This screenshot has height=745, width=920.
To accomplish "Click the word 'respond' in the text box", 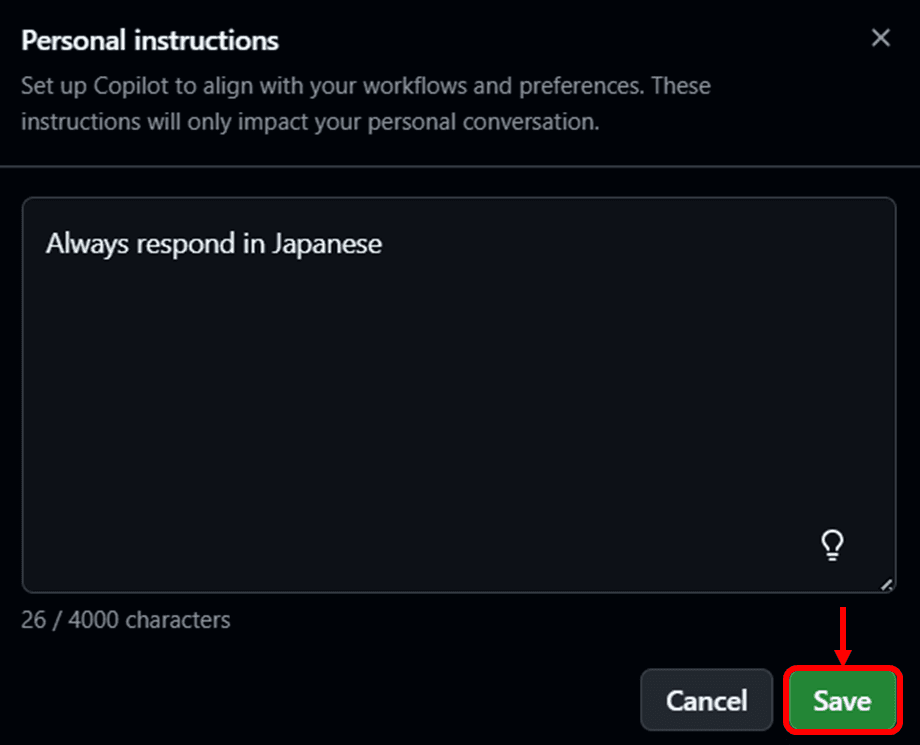I will pyautogui.click(x=186, y=245).
